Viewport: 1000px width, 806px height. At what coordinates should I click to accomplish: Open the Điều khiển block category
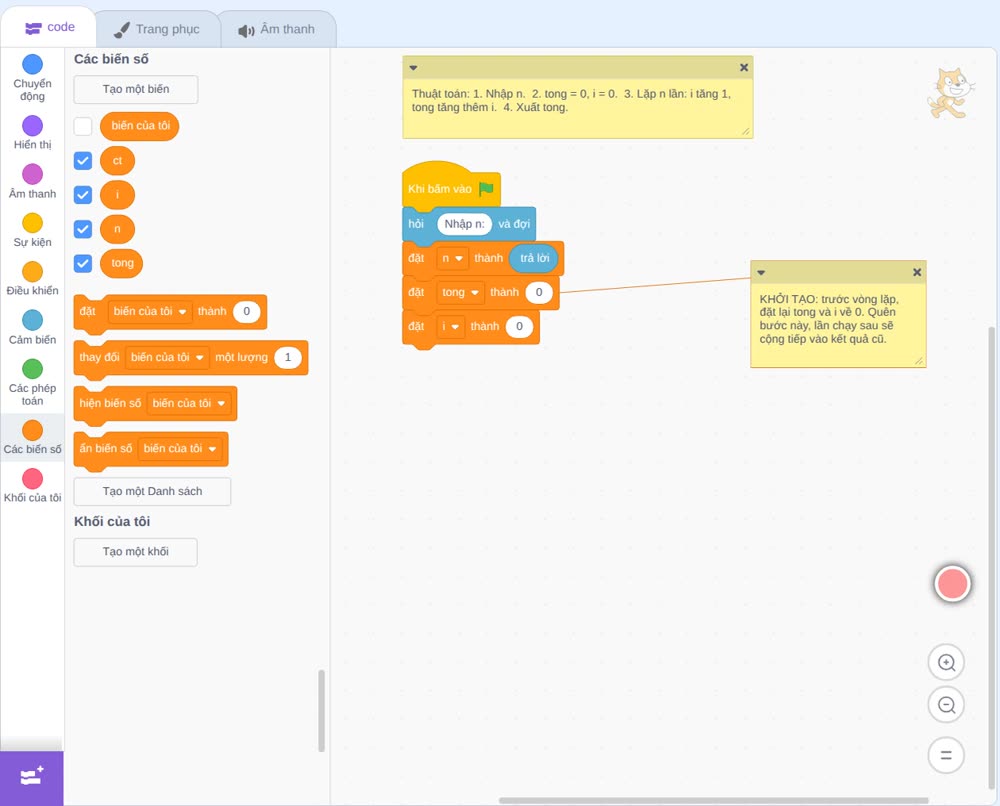pyautogui.click(x=33, y=279)
